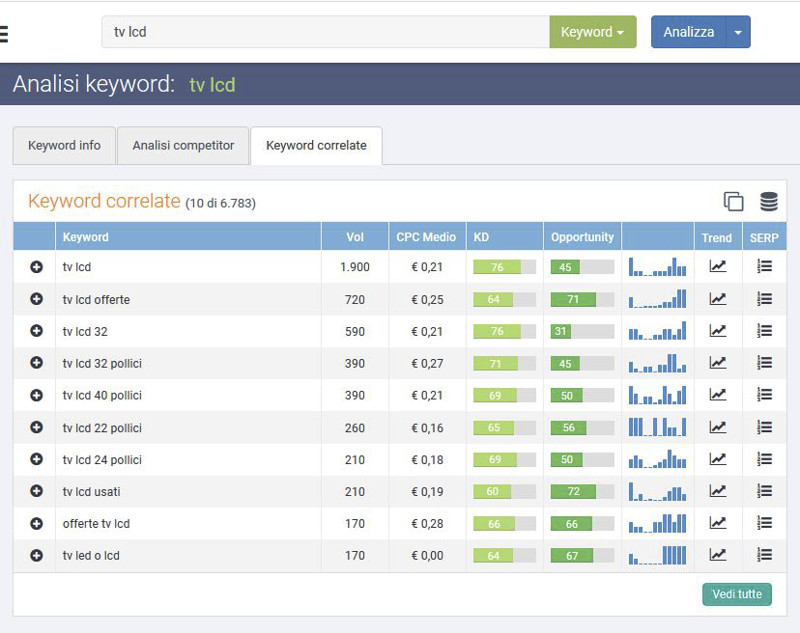Switch to the Keyword info tab
This screenshot has width=800, height=633.
(x=64, y=146)
